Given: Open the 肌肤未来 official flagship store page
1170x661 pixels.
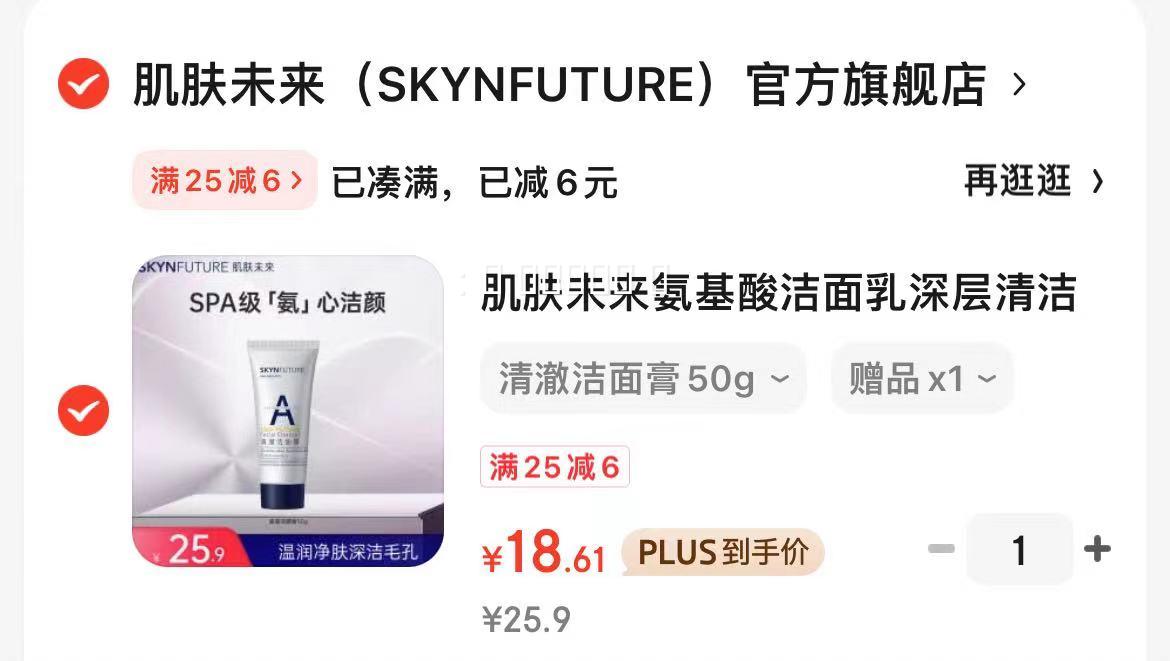Looking at the screenshot, I should tap(560, 84).
